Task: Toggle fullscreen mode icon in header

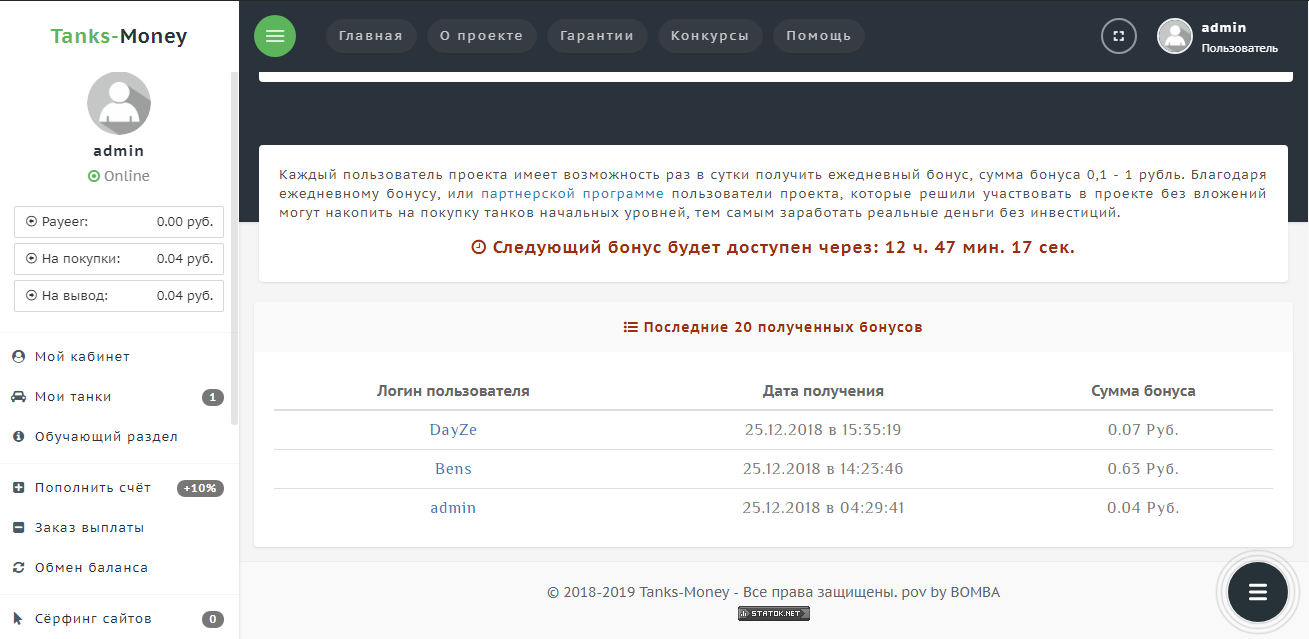Action: [x=1119, y=36]
